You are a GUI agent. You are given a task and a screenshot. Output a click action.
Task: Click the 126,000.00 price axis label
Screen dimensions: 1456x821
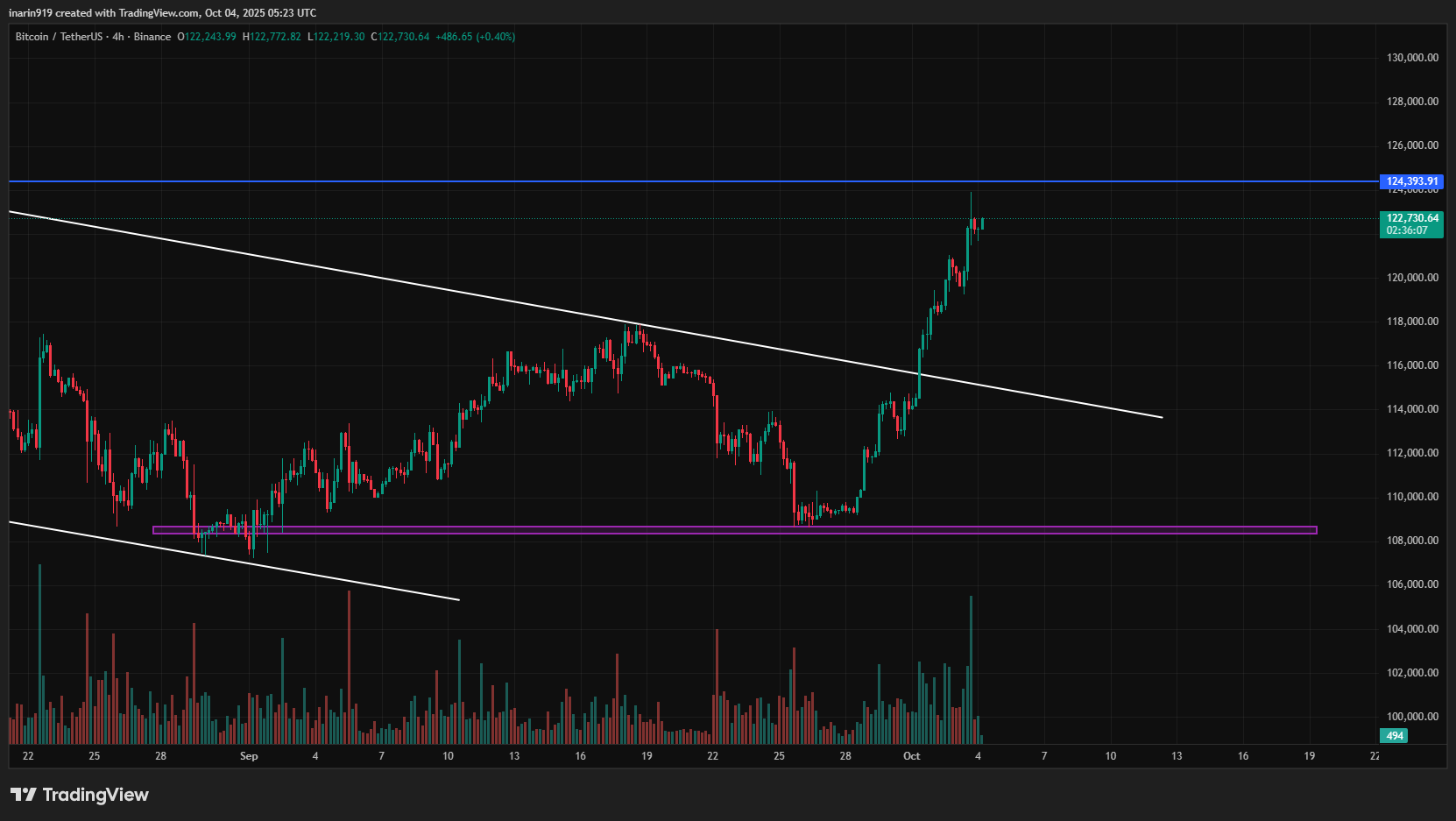tap(1412, 145)
